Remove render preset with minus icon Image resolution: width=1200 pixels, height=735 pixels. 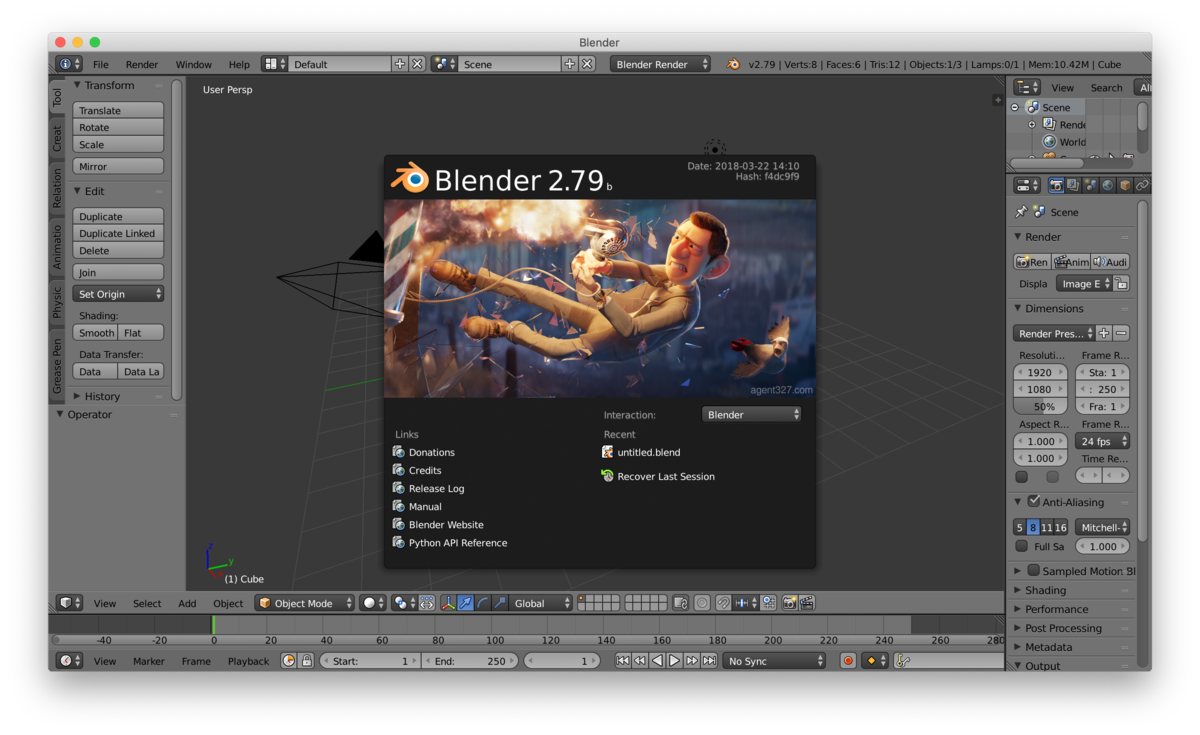(1121, 333)
